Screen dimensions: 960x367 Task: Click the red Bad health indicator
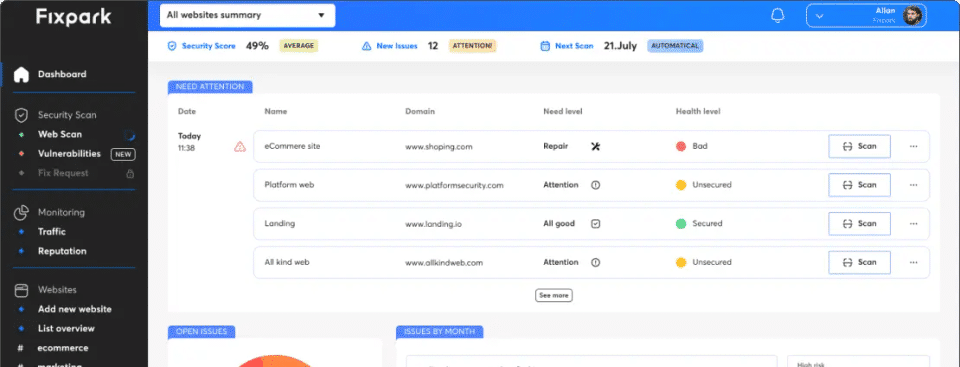[681, 146]
